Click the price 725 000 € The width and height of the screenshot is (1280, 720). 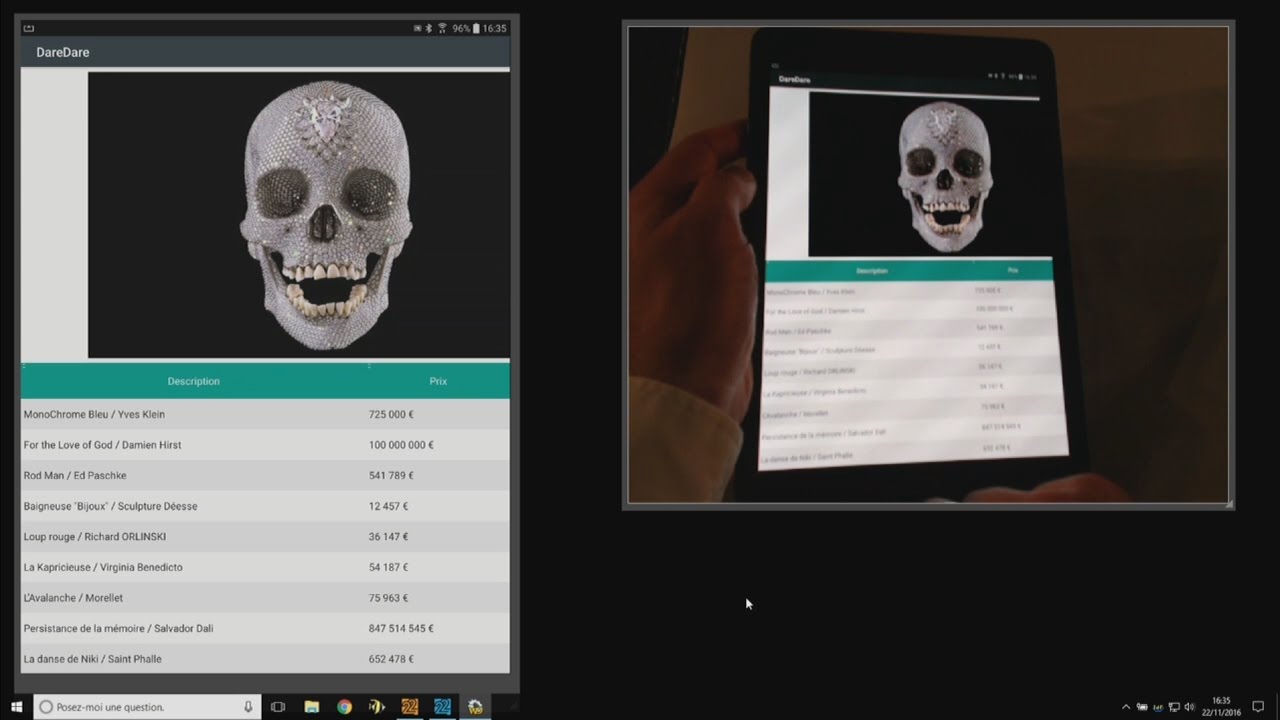click(391, 414)
